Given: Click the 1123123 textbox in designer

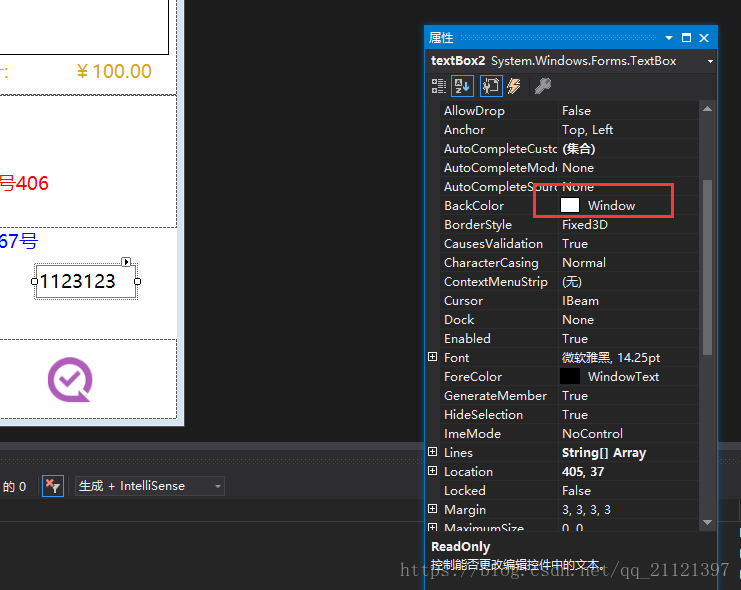Looking at the screenshot, I should click(x=86, y=281).
